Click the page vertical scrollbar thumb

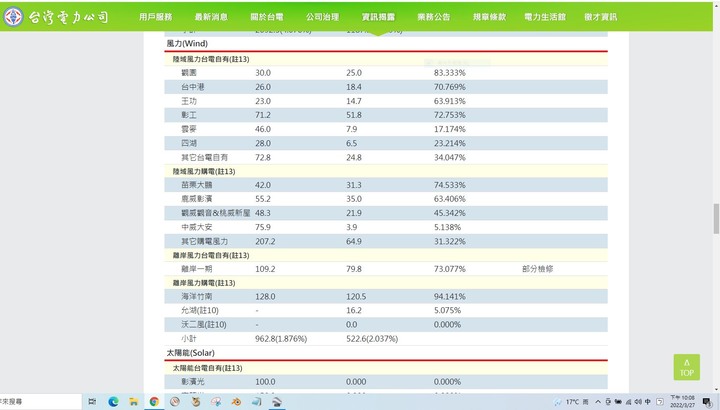pos(716,219)
